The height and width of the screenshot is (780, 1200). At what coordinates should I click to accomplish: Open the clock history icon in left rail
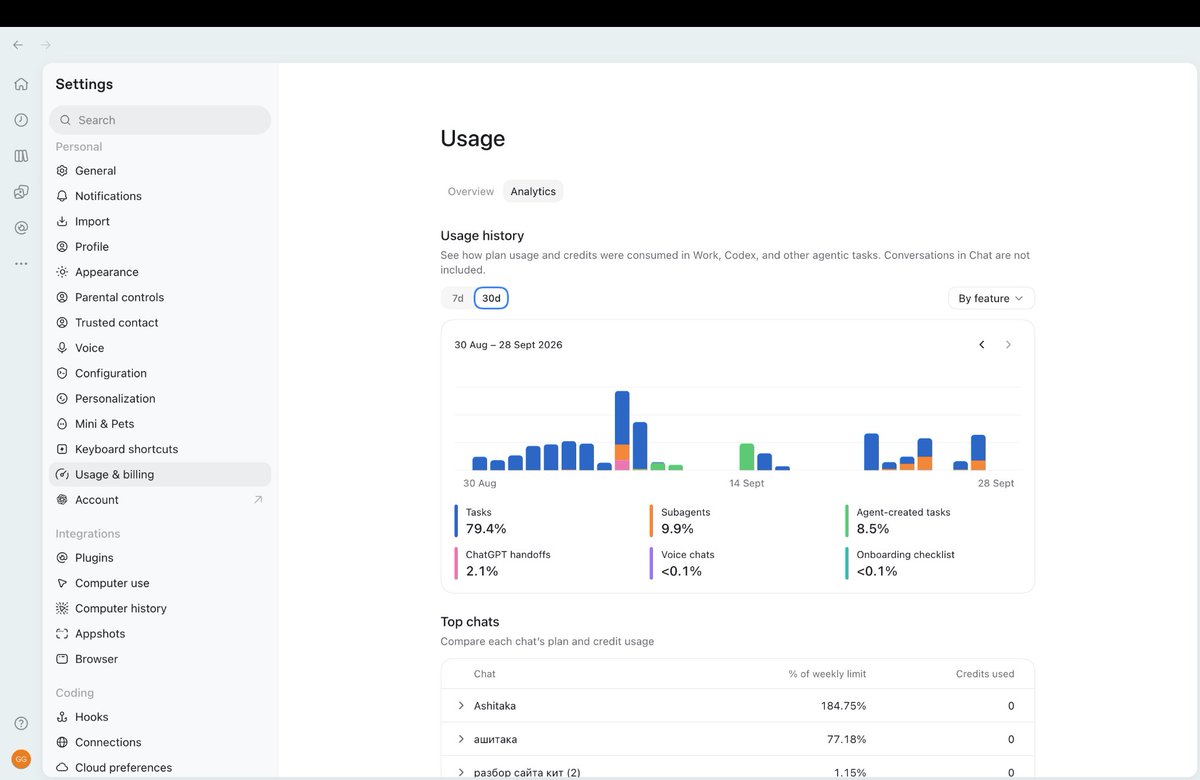click(21, 120)
